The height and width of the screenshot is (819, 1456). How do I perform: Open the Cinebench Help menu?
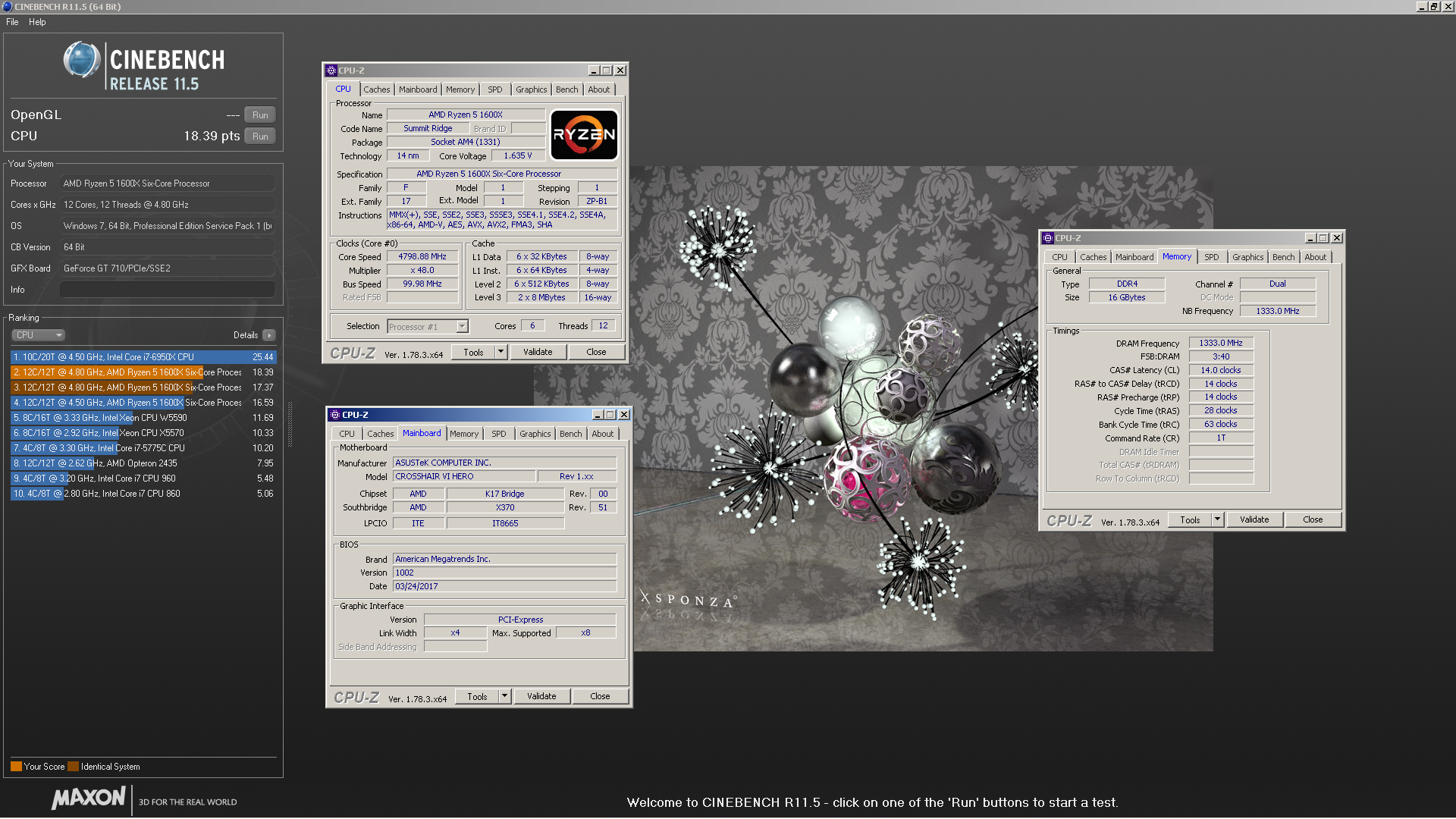click(x=37, y=22)
